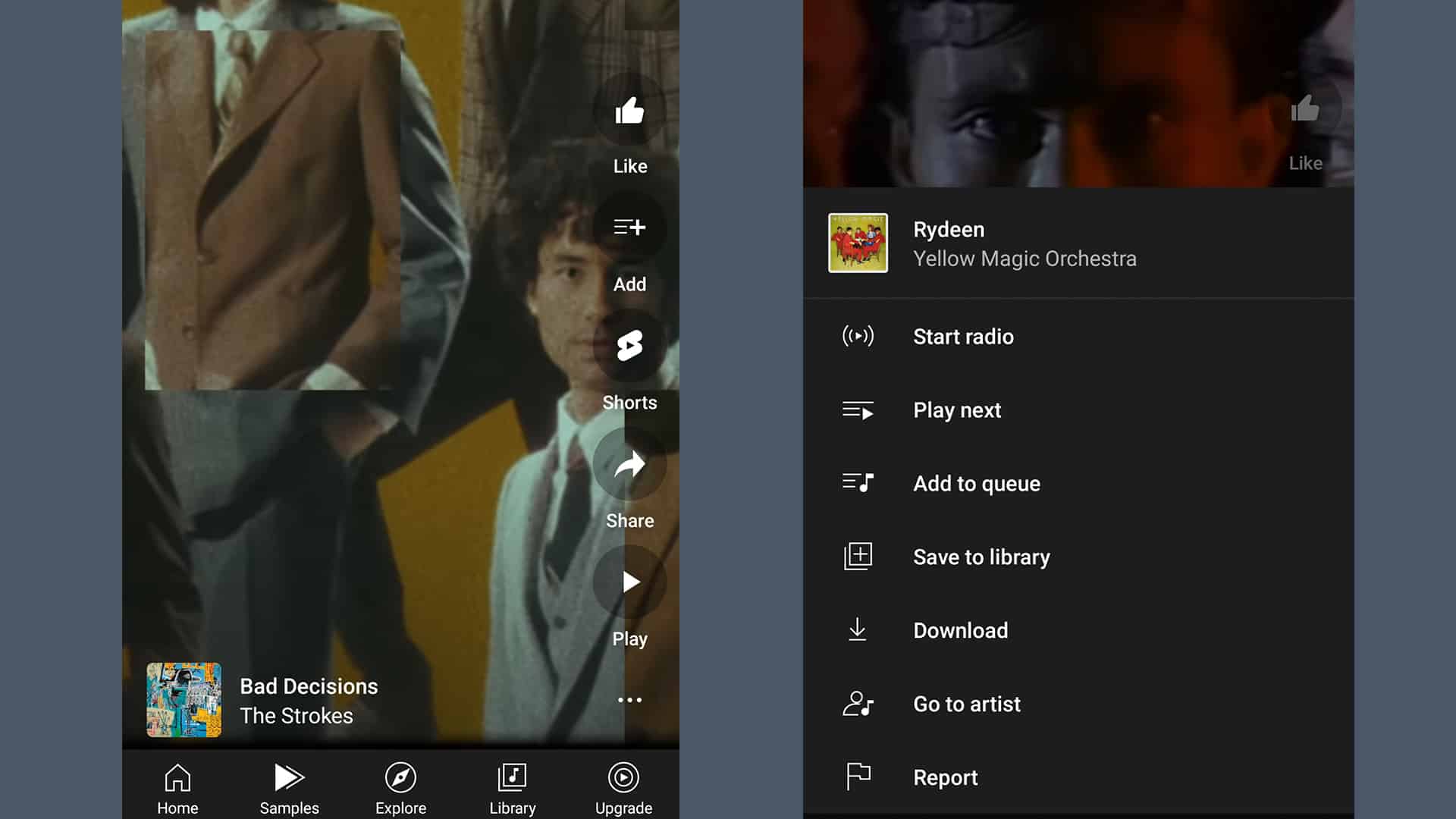This screenshot has height=819, width=1456.
Task: Select Play next for Rydeen
Action: (957, 409)
